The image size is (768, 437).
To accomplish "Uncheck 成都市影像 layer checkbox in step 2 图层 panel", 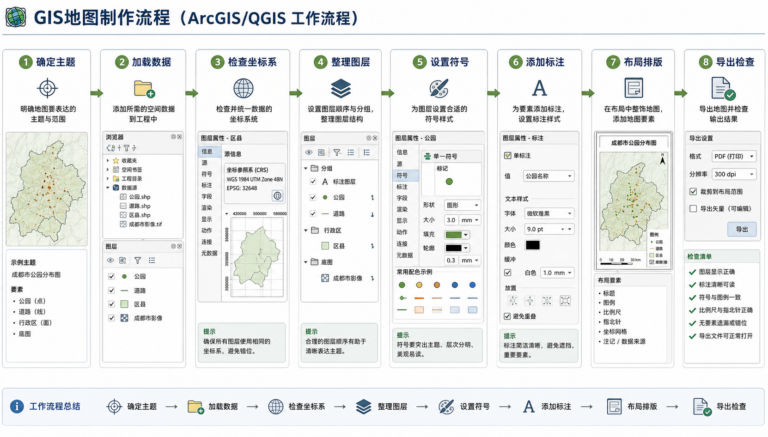I will 111,318.
